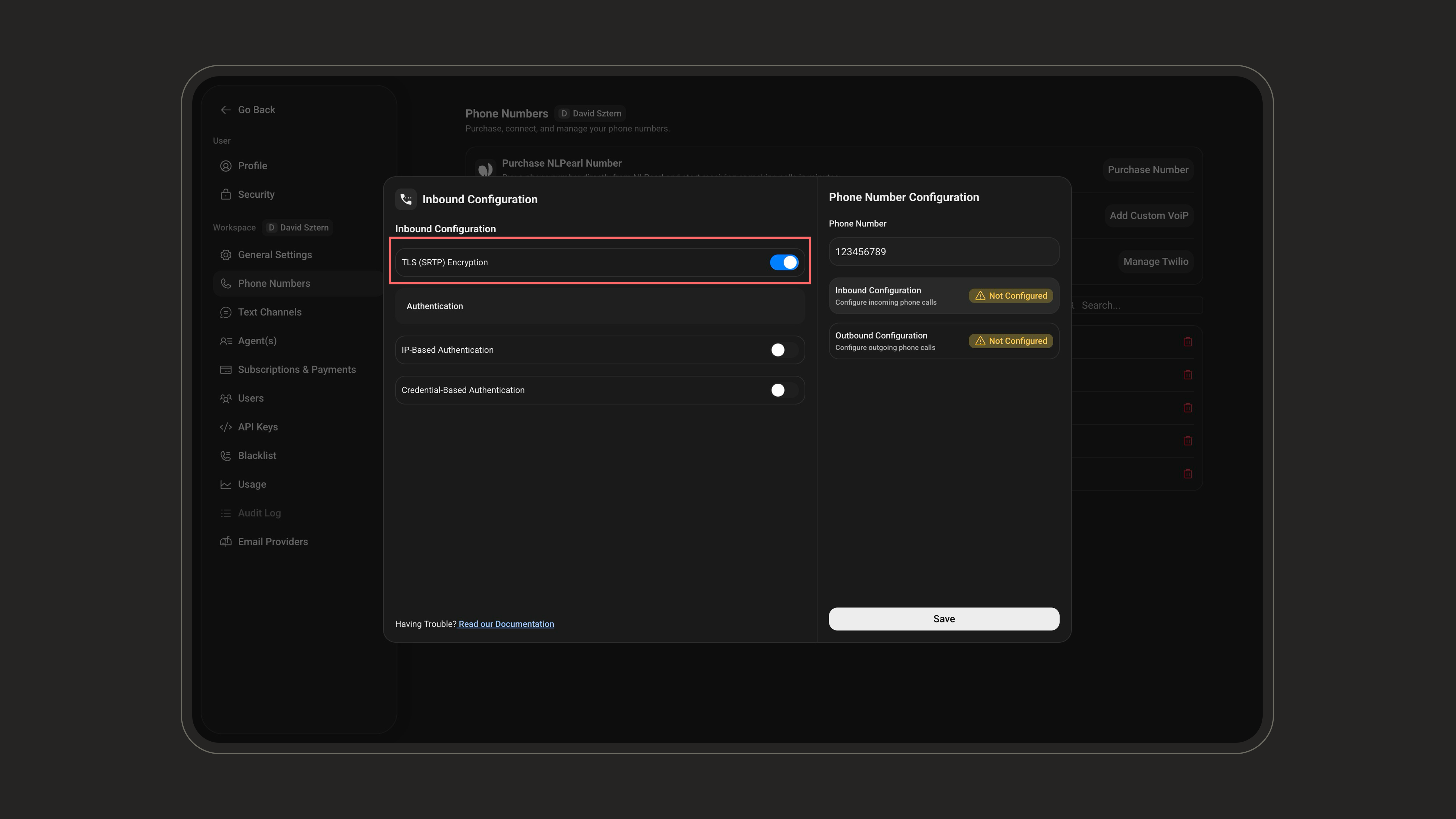The height and width of the screenshot is (819, 1456).
Task: Open the Outbound Configuration card
Action: [944, 341]
